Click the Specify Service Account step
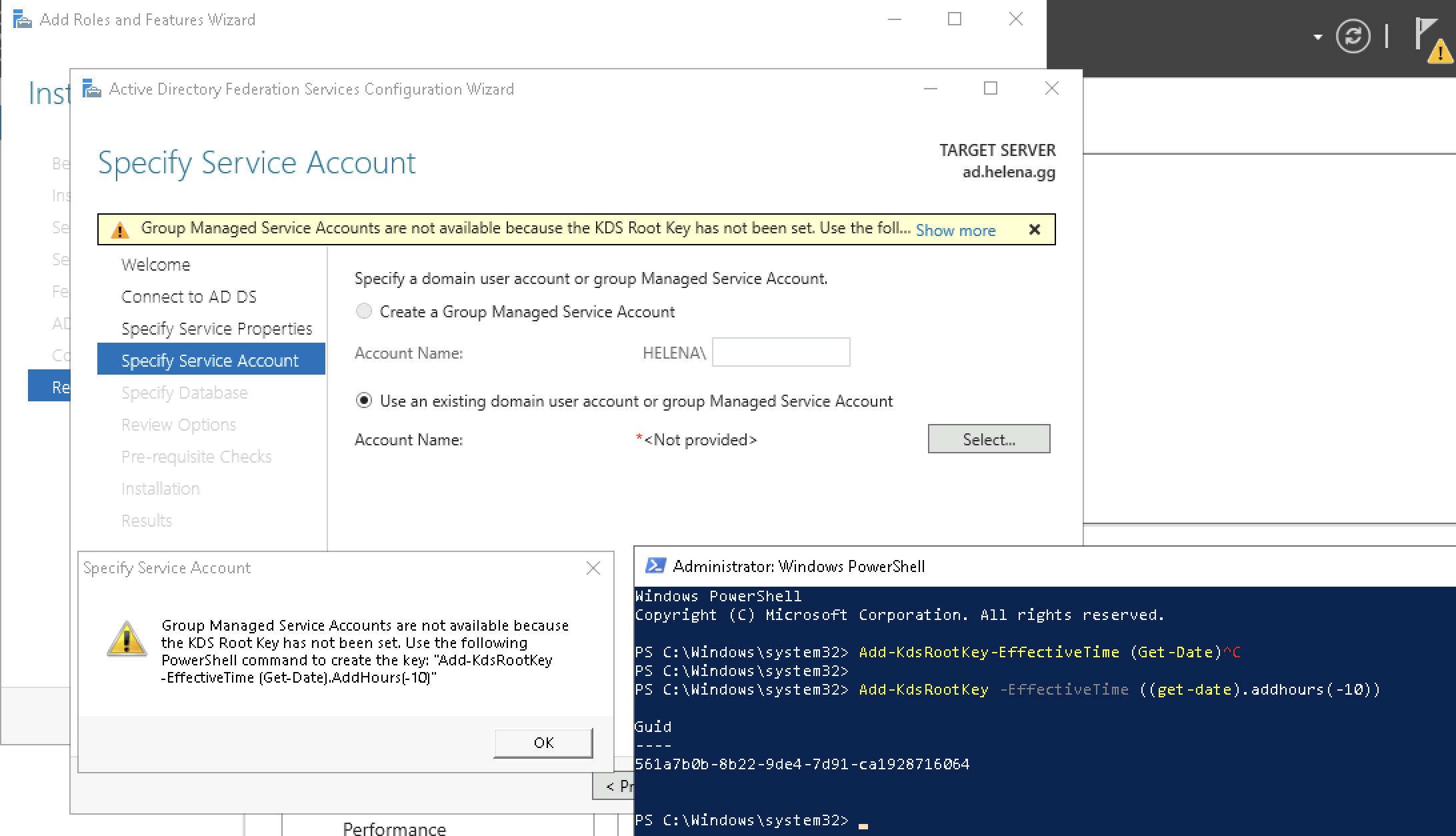 coord(209,361)
